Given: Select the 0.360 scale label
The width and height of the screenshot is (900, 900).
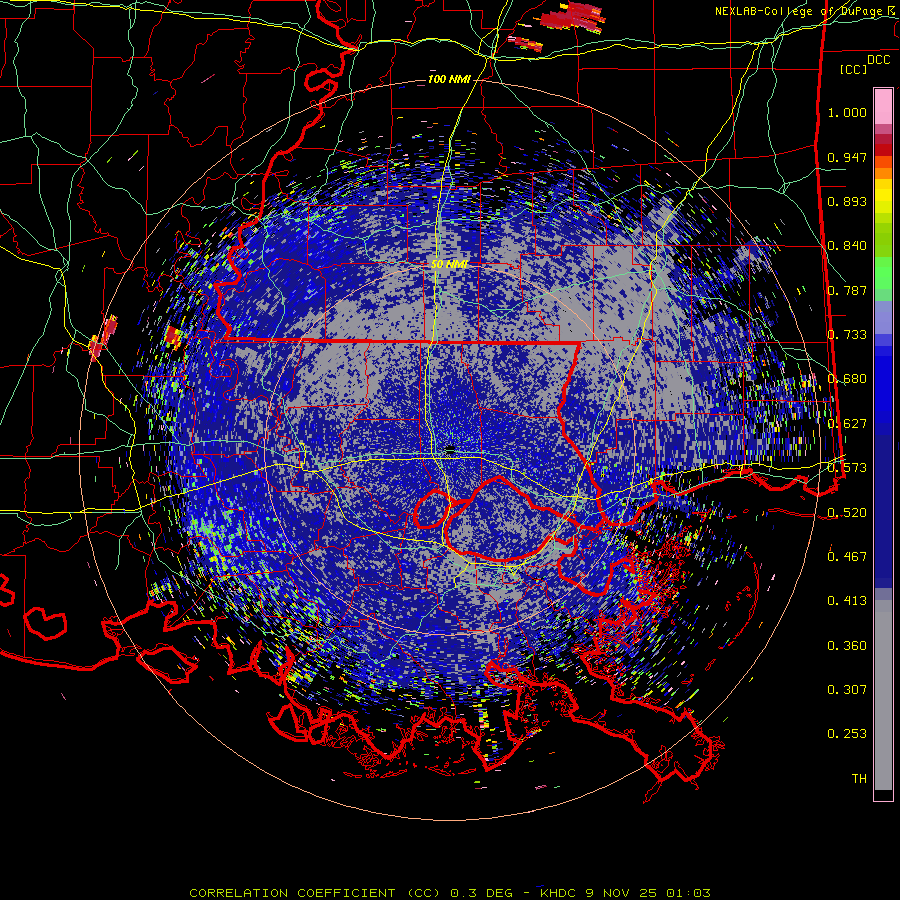Looking at the screenshot, I should 847,646.
